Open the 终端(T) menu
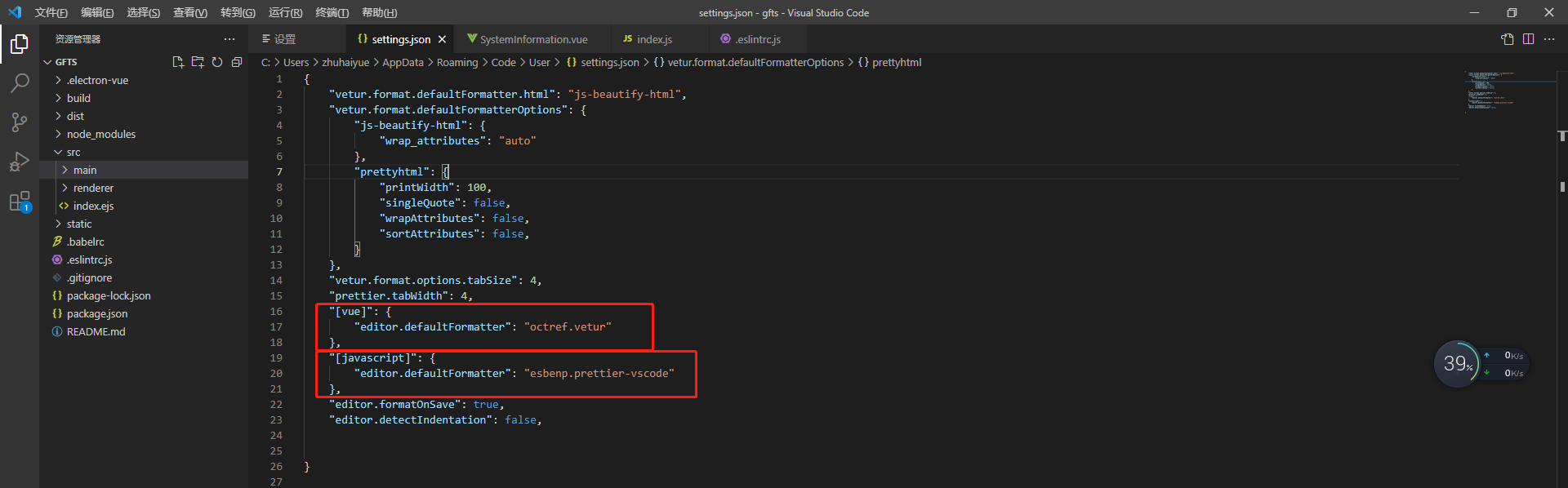The width and height of the screenshot is (1568, 488). pos(332,12)
